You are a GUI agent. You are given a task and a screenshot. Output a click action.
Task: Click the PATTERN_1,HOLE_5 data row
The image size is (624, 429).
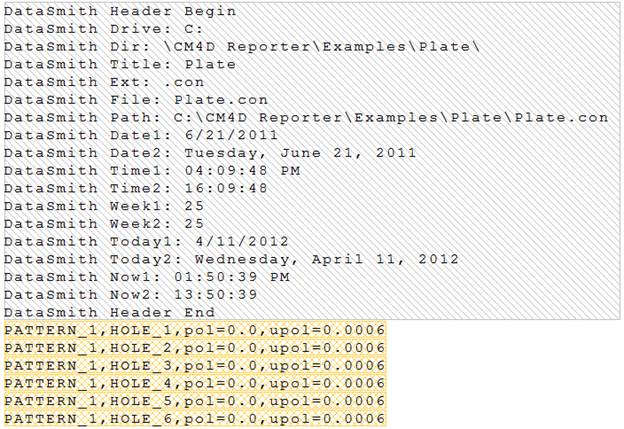(194, 401)
